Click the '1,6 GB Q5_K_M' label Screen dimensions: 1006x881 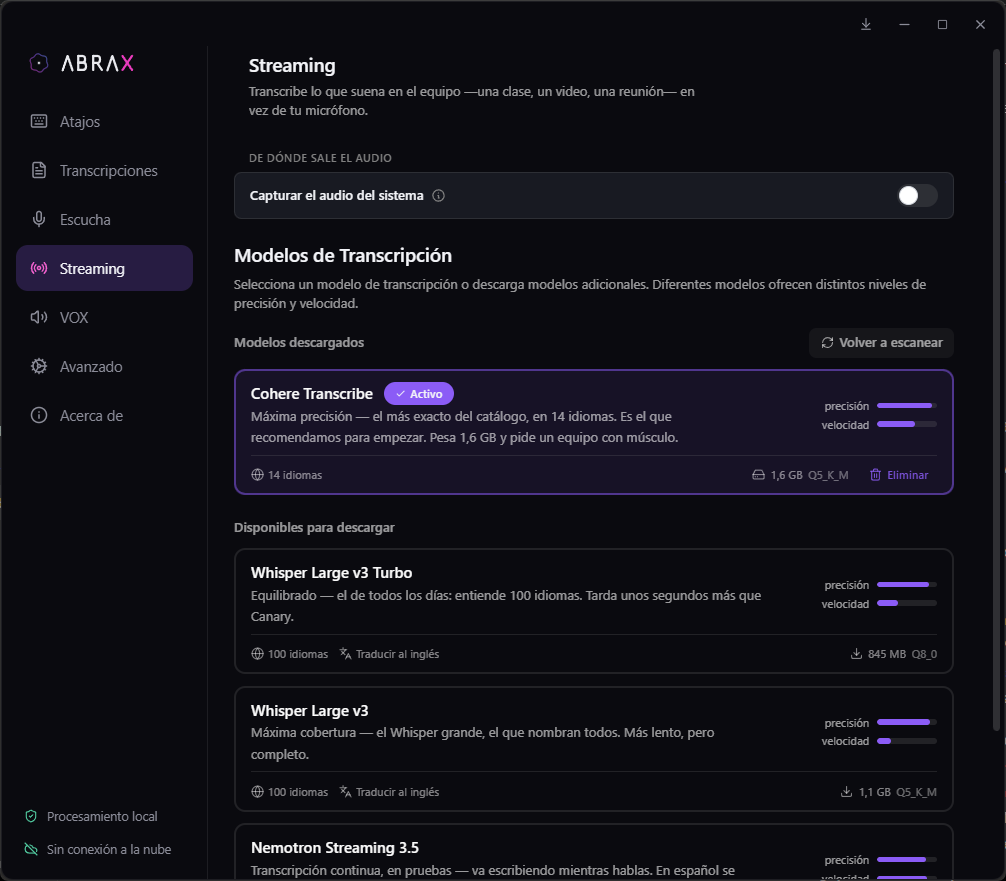[809, 475]
